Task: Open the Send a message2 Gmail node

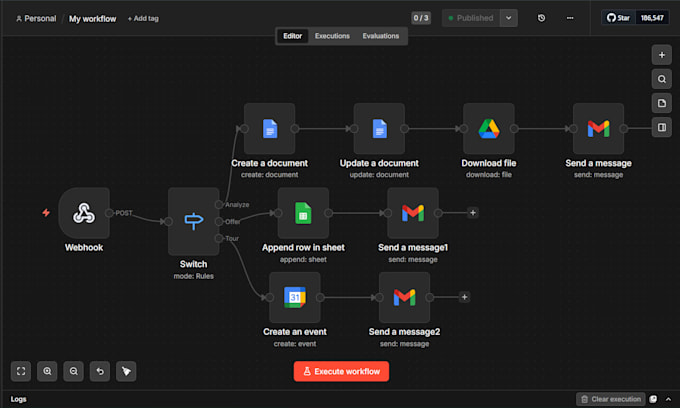Action: (x=405, y=297)
